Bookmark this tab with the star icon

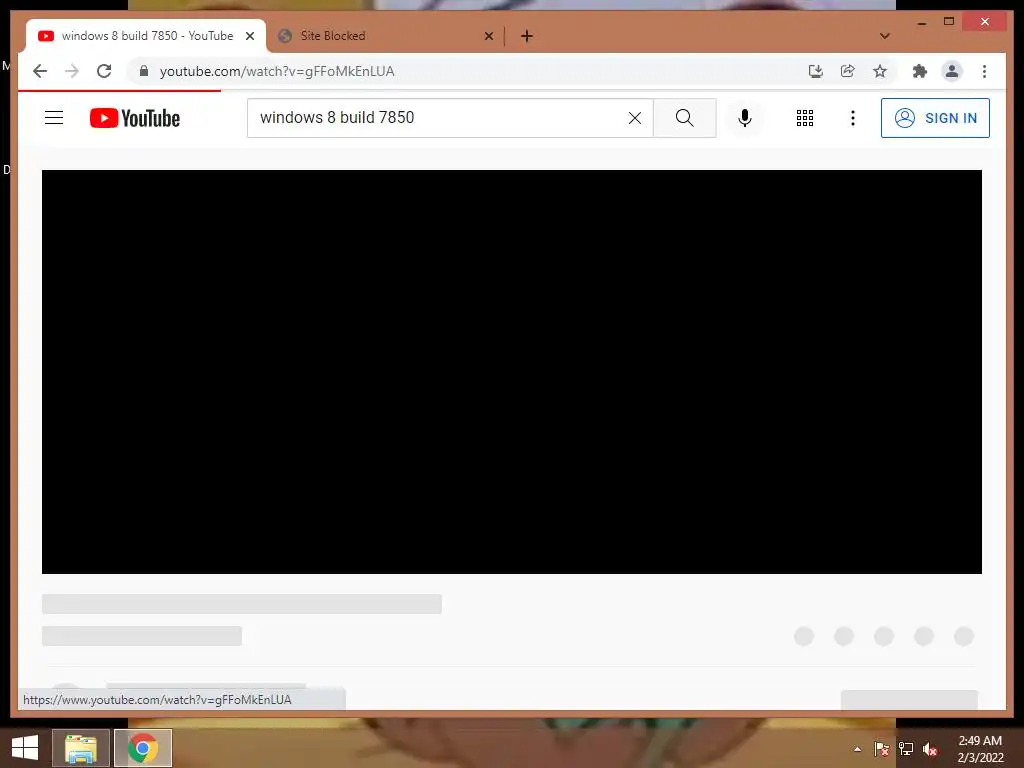click(x=880, y=71)
